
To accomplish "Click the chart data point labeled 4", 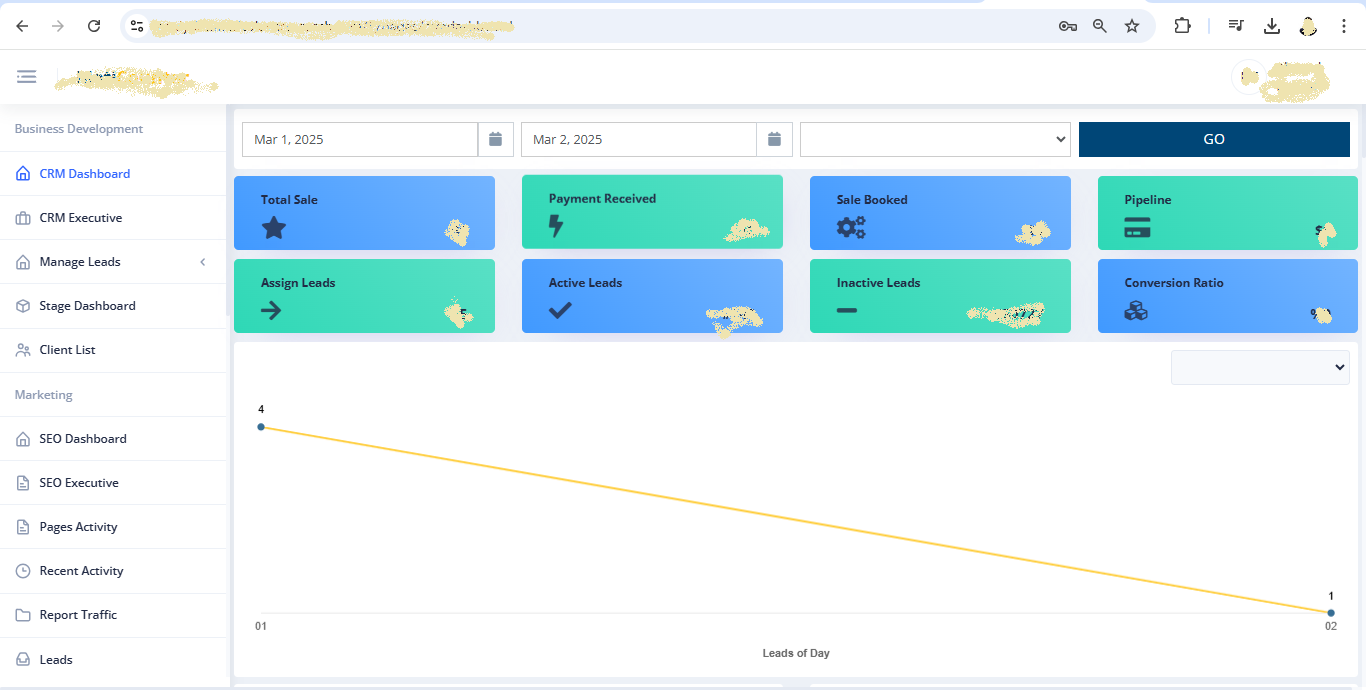I will tap(261, 427).
